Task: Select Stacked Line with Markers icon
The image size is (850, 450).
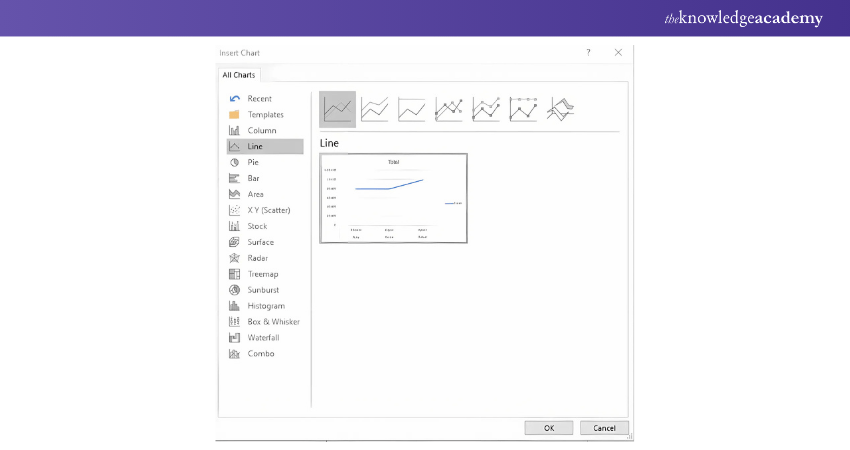Action: (486, 109)
